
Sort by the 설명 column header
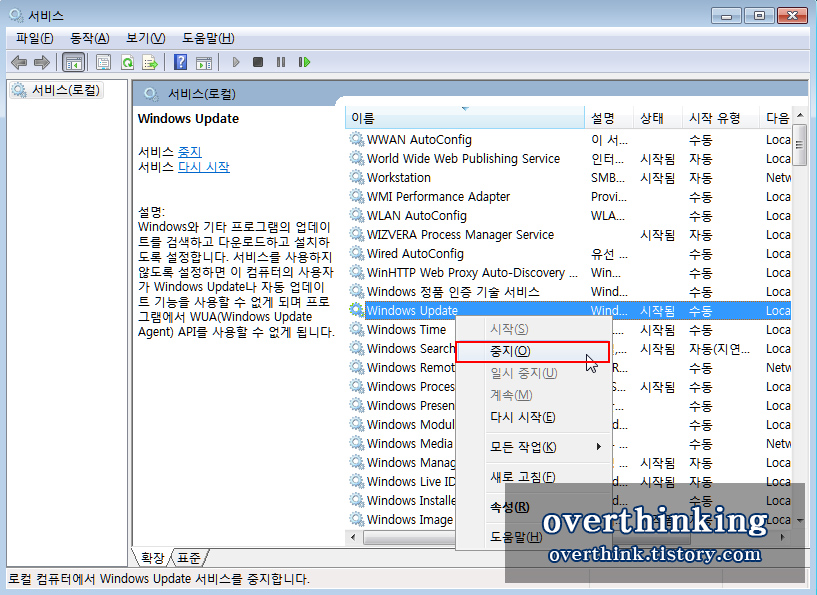[609, 118]
